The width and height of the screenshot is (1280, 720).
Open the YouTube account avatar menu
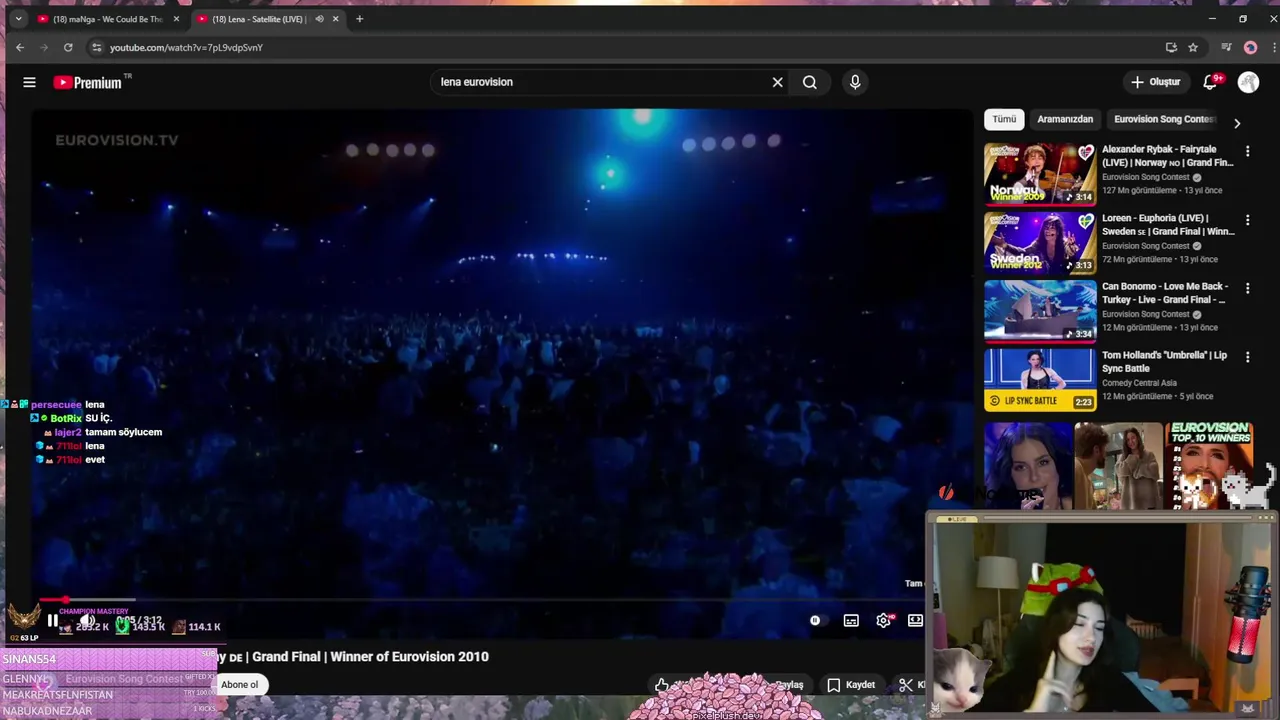click(1248, 82)
